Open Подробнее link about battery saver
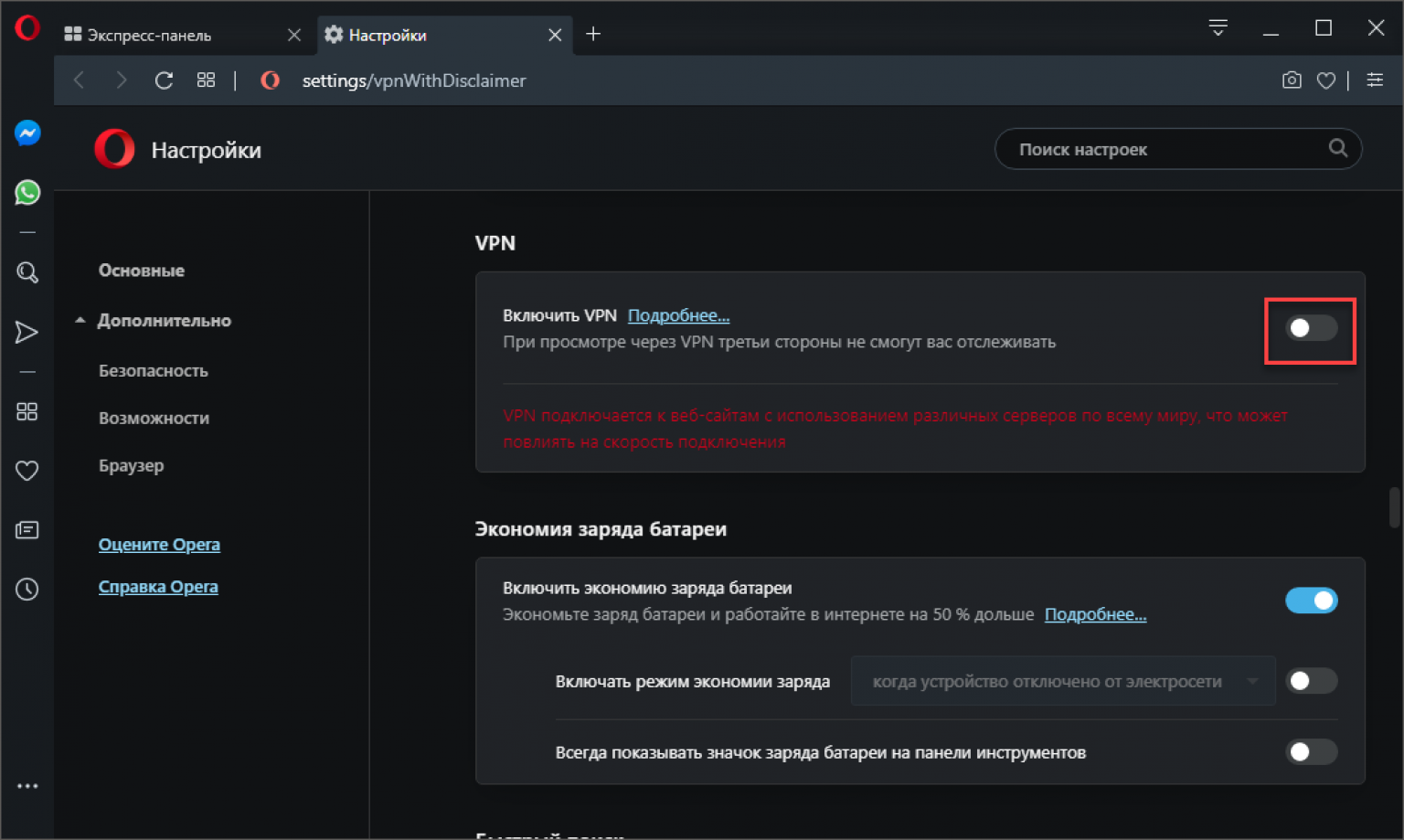Image resolution: width=1404 pixels, height=840 pixels. pos(1095,614)
